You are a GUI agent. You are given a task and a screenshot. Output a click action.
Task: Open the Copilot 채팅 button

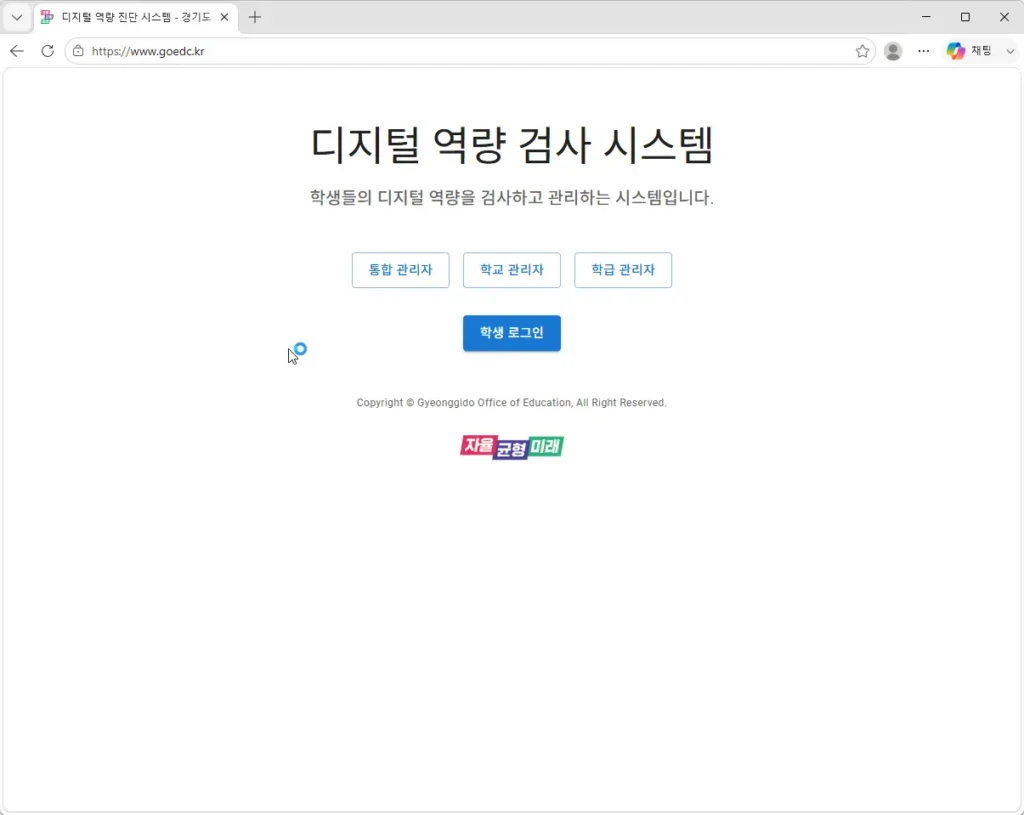pos(970,51)
